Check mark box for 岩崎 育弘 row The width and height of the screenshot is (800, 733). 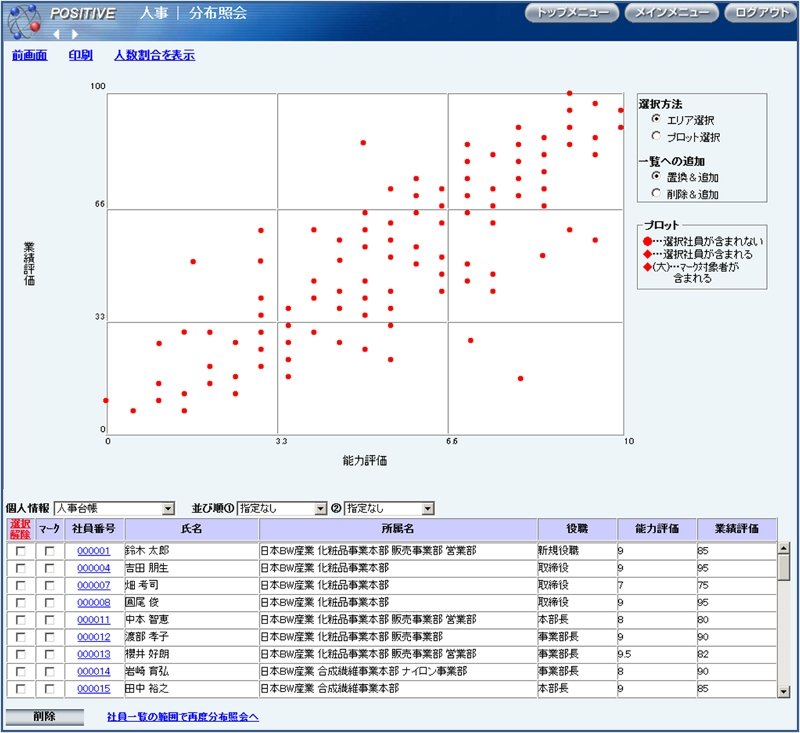tap(49, 672)
